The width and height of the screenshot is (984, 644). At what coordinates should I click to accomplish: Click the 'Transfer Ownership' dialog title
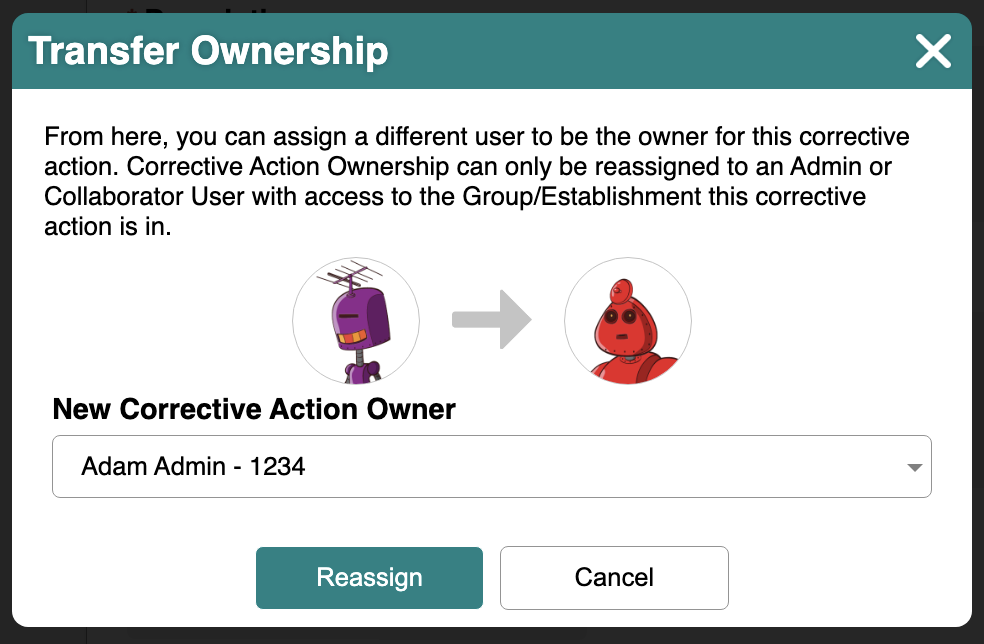208,51
